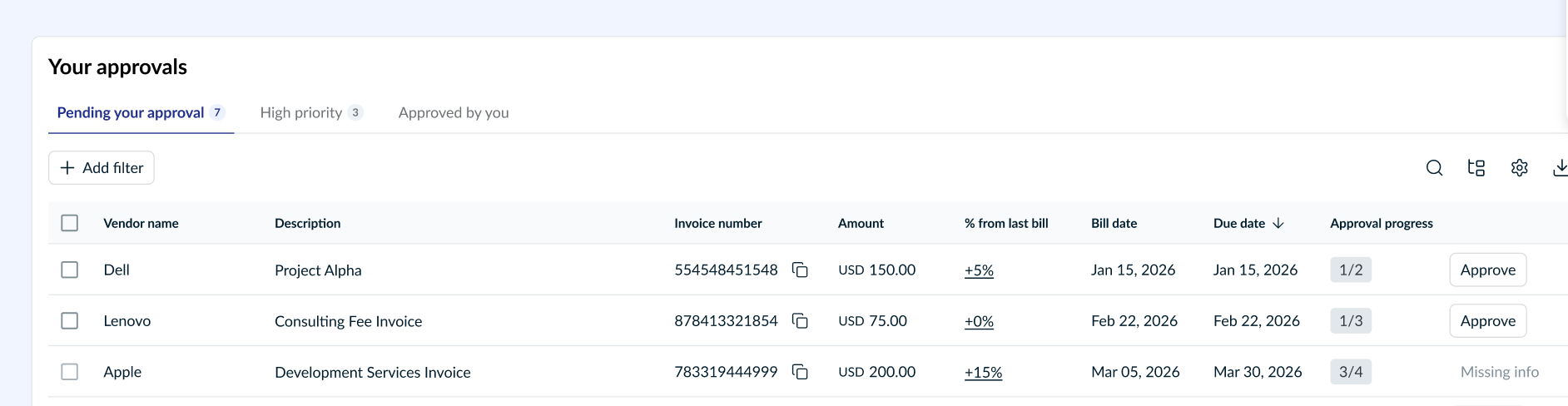The width and height of the screenshot is (1568, 406).
Task: Click the Apple vendor name cell
Action: click(122, 372)
